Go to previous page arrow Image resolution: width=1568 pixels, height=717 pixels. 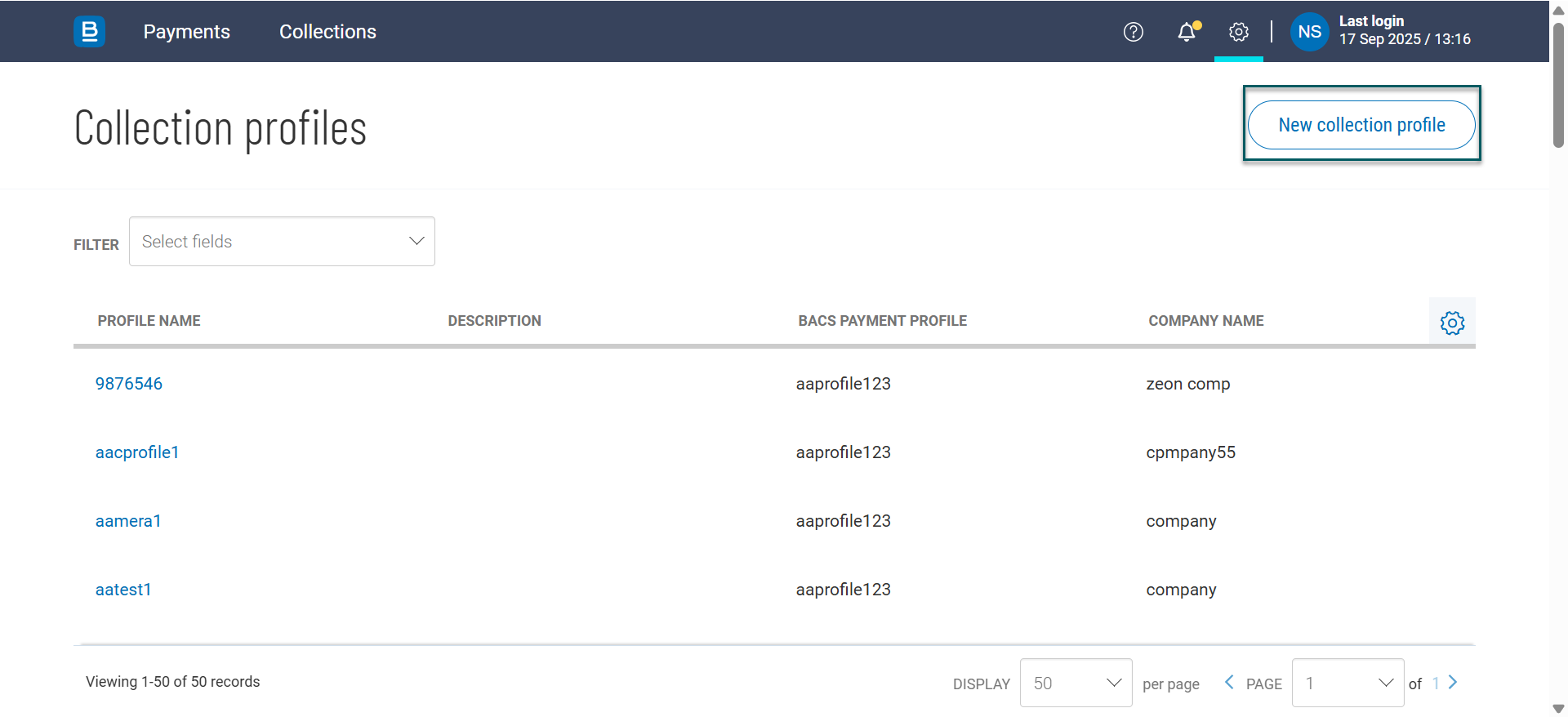pyautogui.click(x=1229, y=683)
